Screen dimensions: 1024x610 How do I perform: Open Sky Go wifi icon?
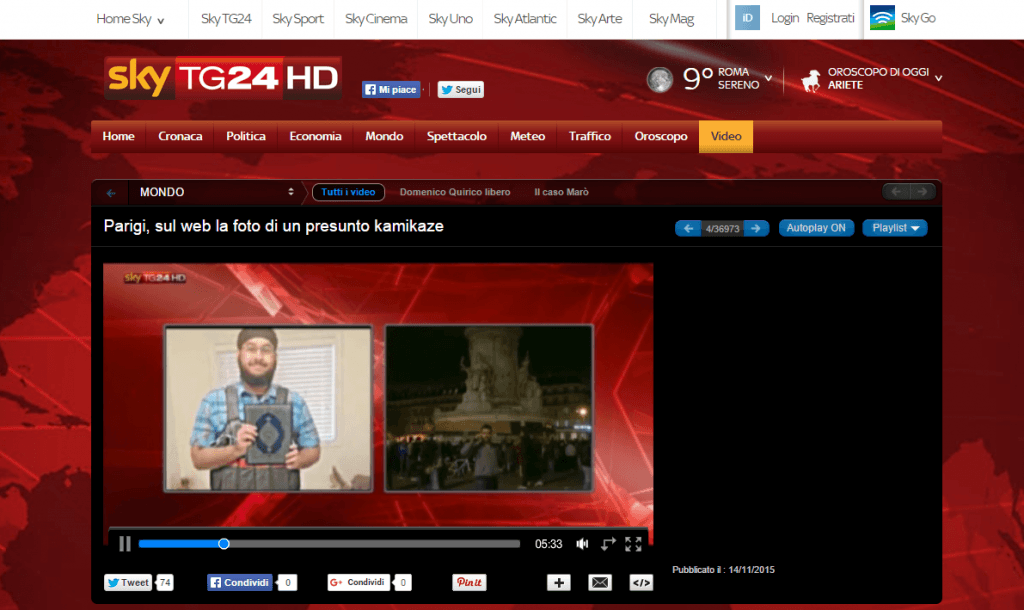882,18
